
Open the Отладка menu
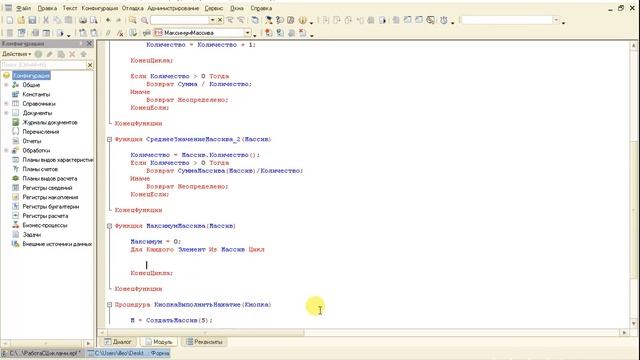(x=133, y=8)
